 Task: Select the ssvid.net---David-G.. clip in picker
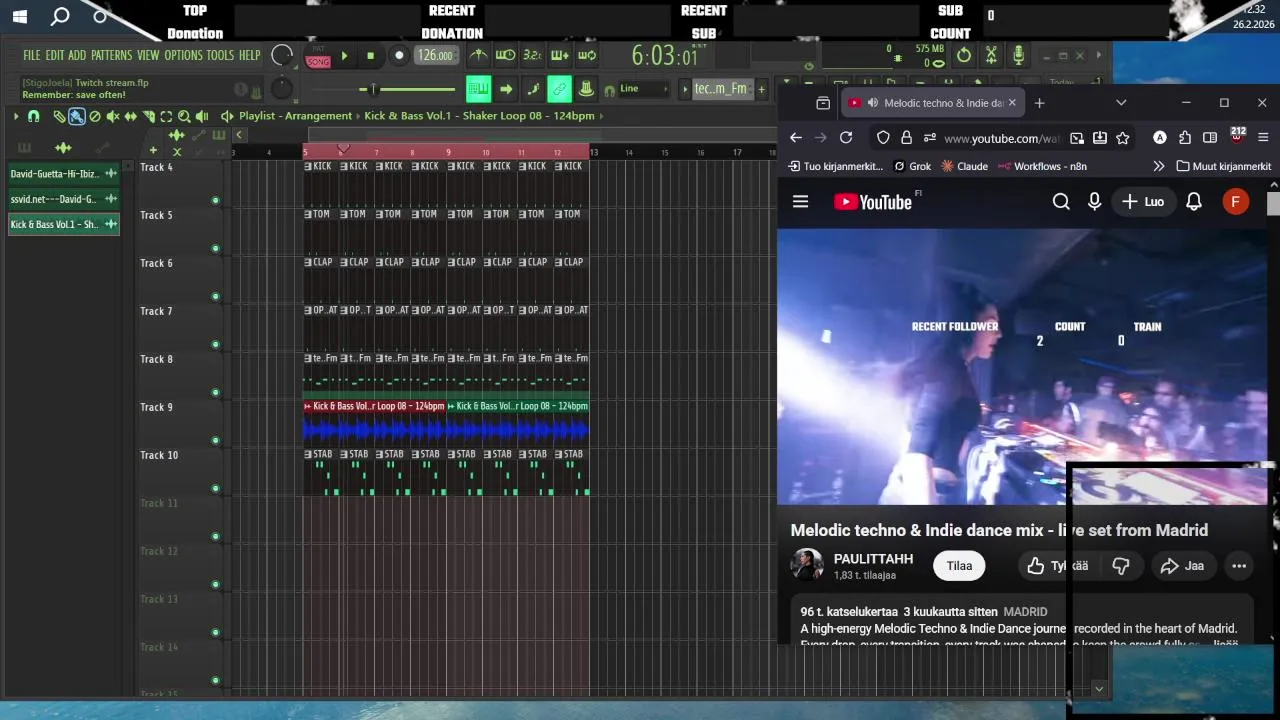64,199
